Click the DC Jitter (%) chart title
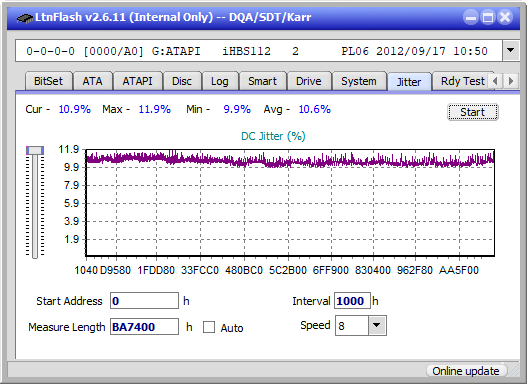This screenshot has width=527, height=384. click(273, 136)
